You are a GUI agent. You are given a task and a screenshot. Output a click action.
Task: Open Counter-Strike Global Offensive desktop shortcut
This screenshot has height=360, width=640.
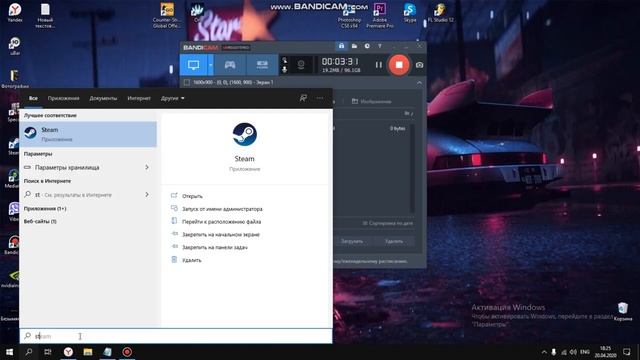pos(167,16)
